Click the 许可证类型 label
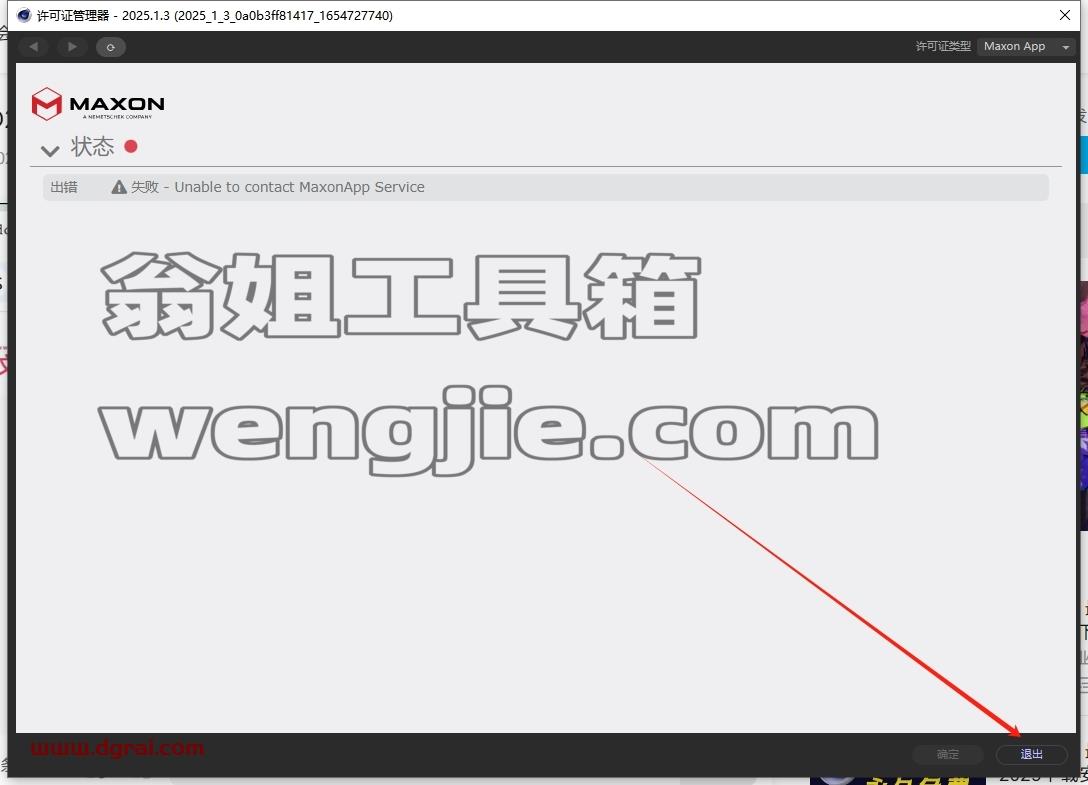 click(x=942, y=47)
